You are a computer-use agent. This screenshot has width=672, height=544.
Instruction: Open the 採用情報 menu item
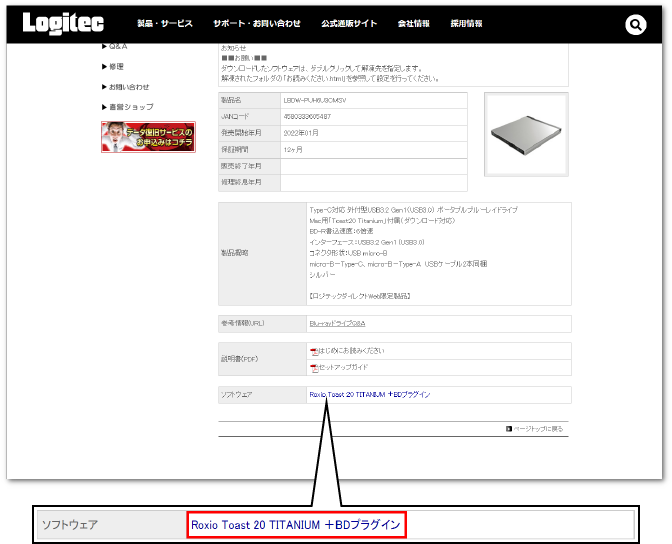(466, 24)
